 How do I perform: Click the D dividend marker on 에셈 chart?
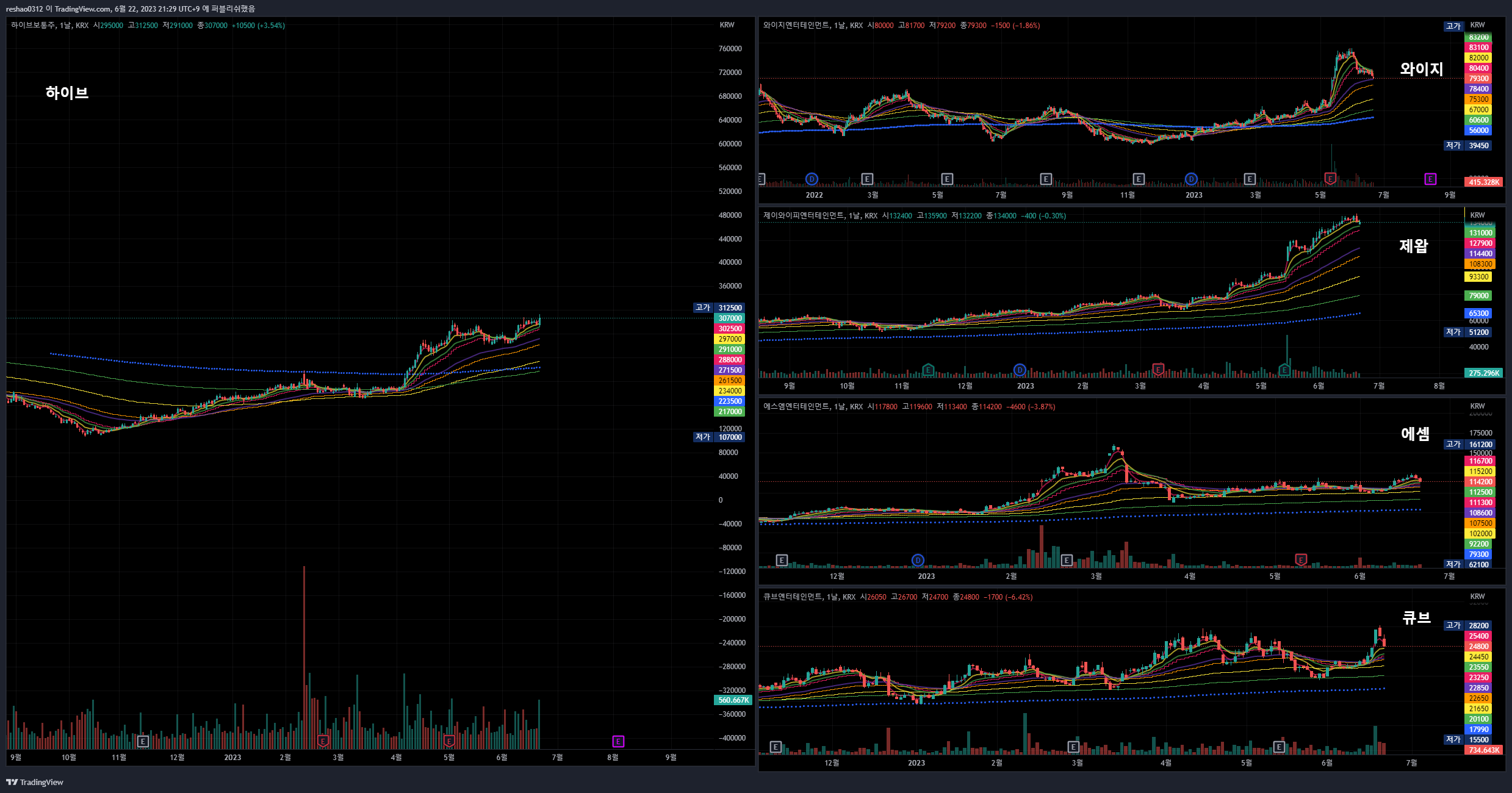point(918,560)
